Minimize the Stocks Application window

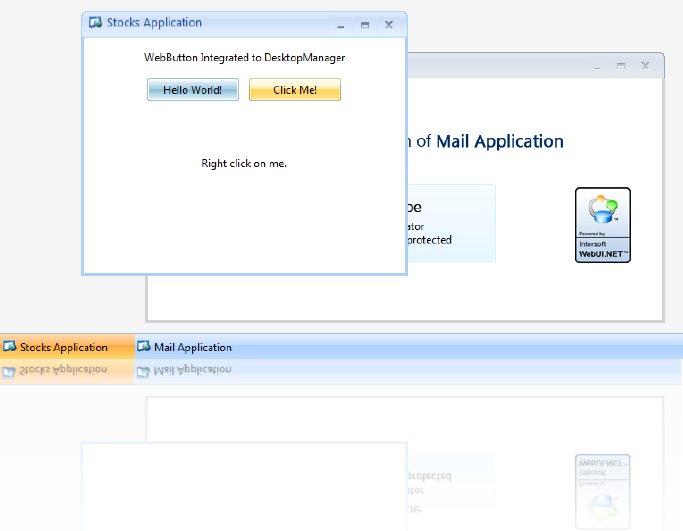coord(340,24)
